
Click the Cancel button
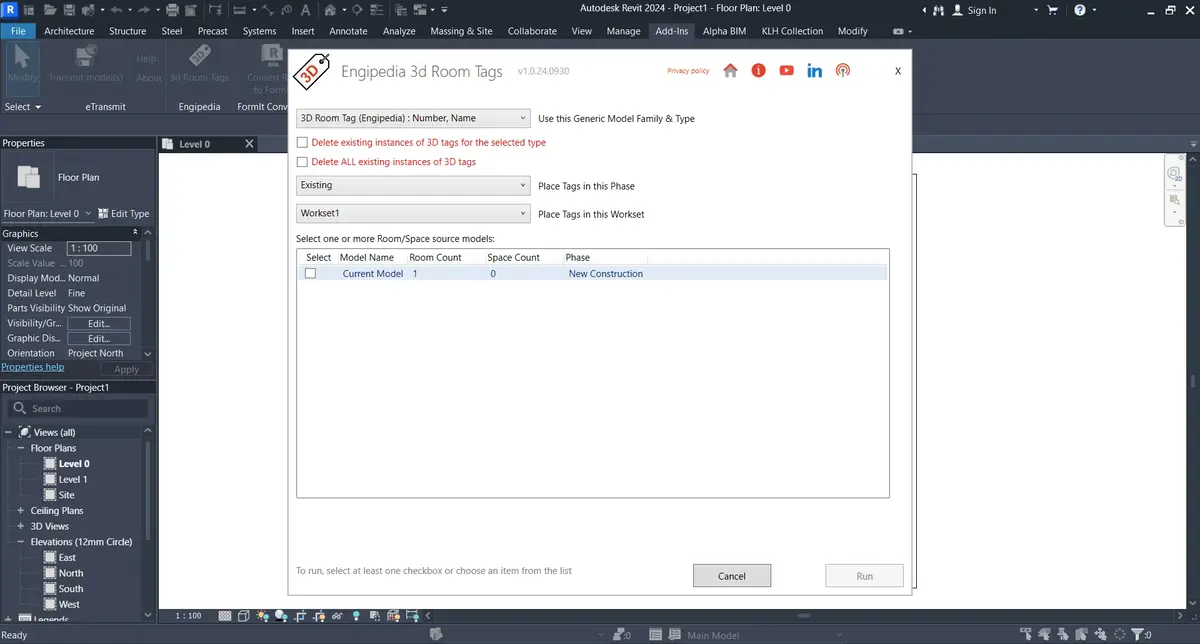pos(732,576)
